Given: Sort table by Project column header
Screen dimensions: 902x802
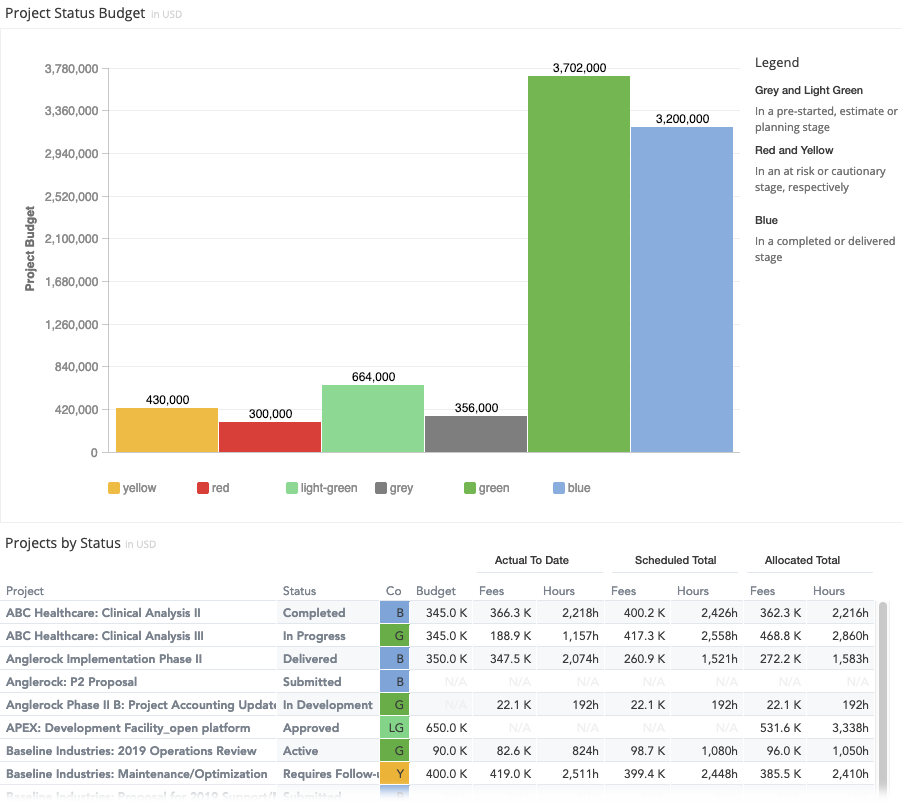Looking at the screenshot, I should coord(25,591).
